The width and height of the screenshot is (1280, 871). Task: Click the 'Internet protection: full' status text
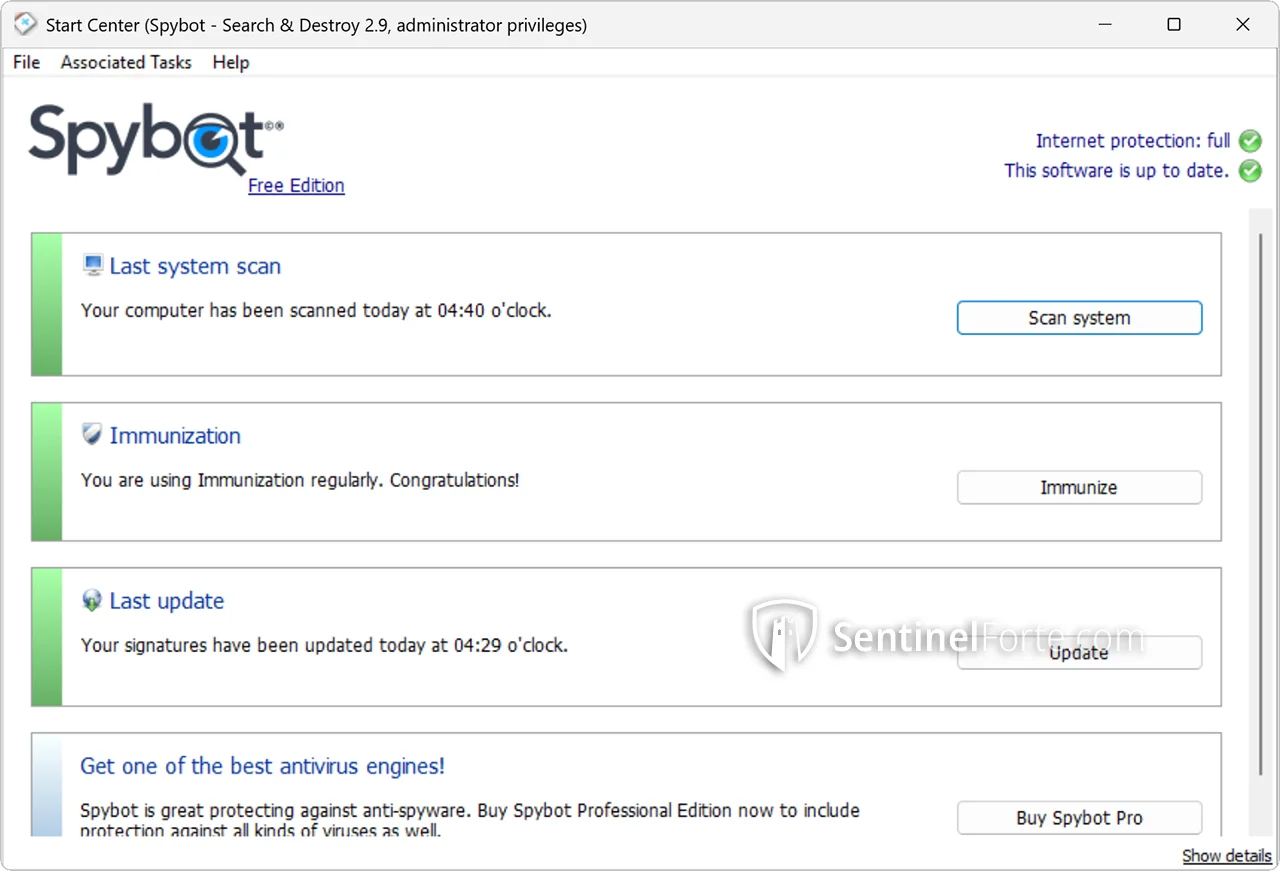(1133, 141)
